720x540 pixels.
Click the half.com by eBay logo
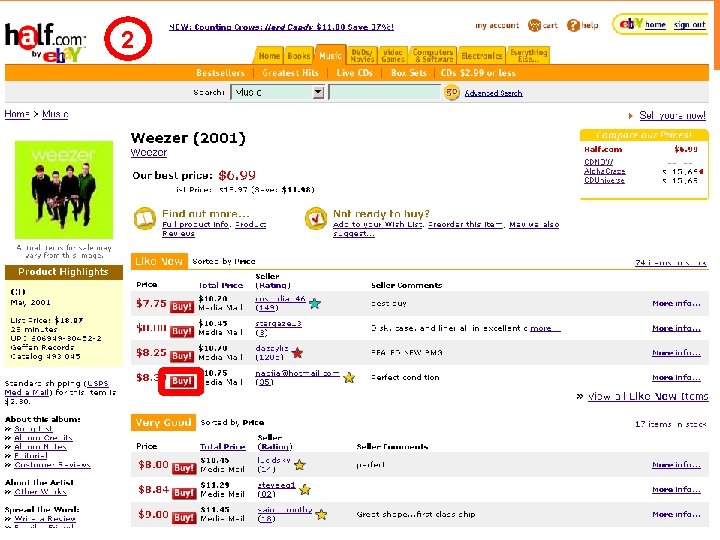(45, 42)
